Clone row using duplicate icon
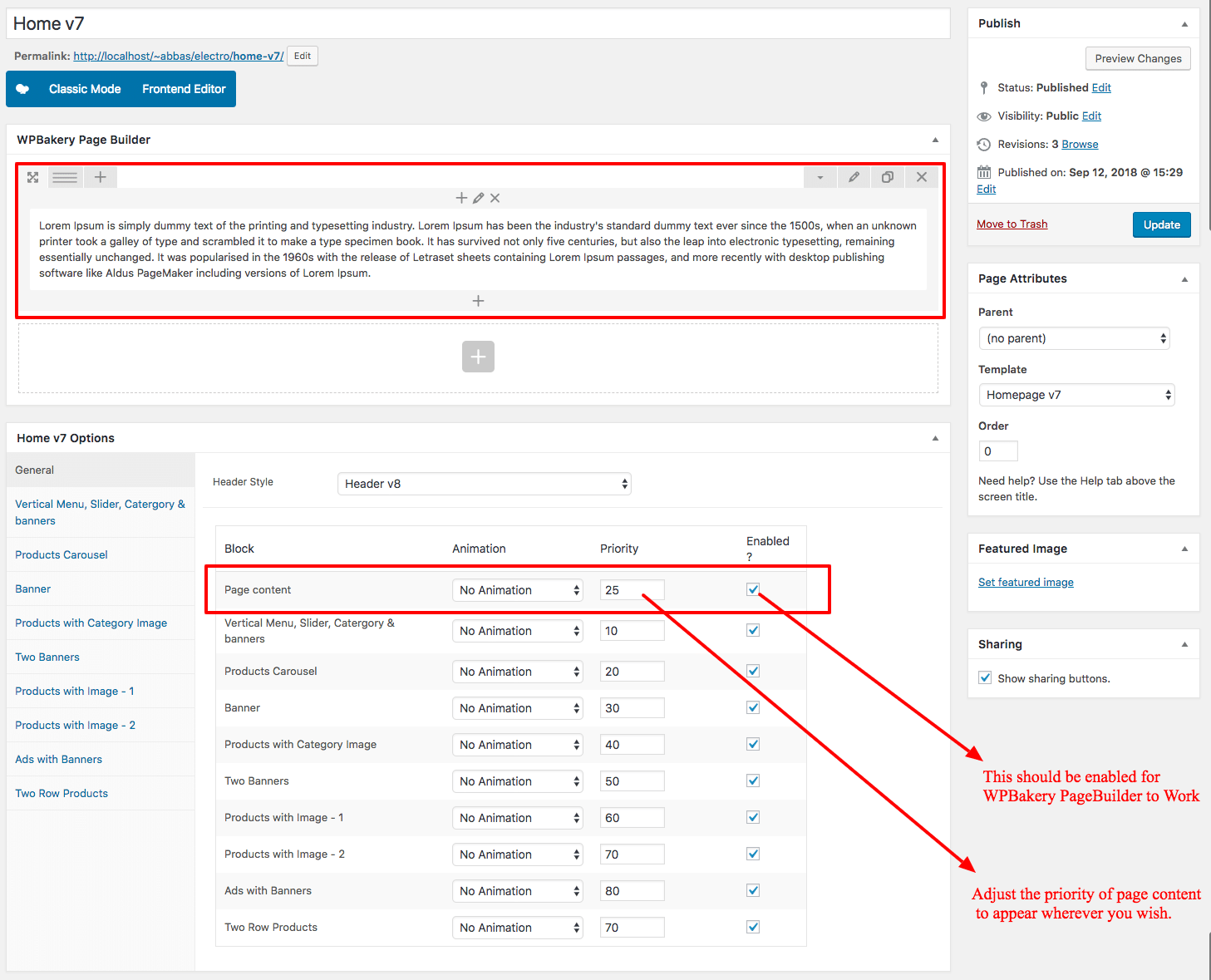Image resolution: width=1211 pixels, height=980 pixels. pyautogui.click(x=888, y=177)
